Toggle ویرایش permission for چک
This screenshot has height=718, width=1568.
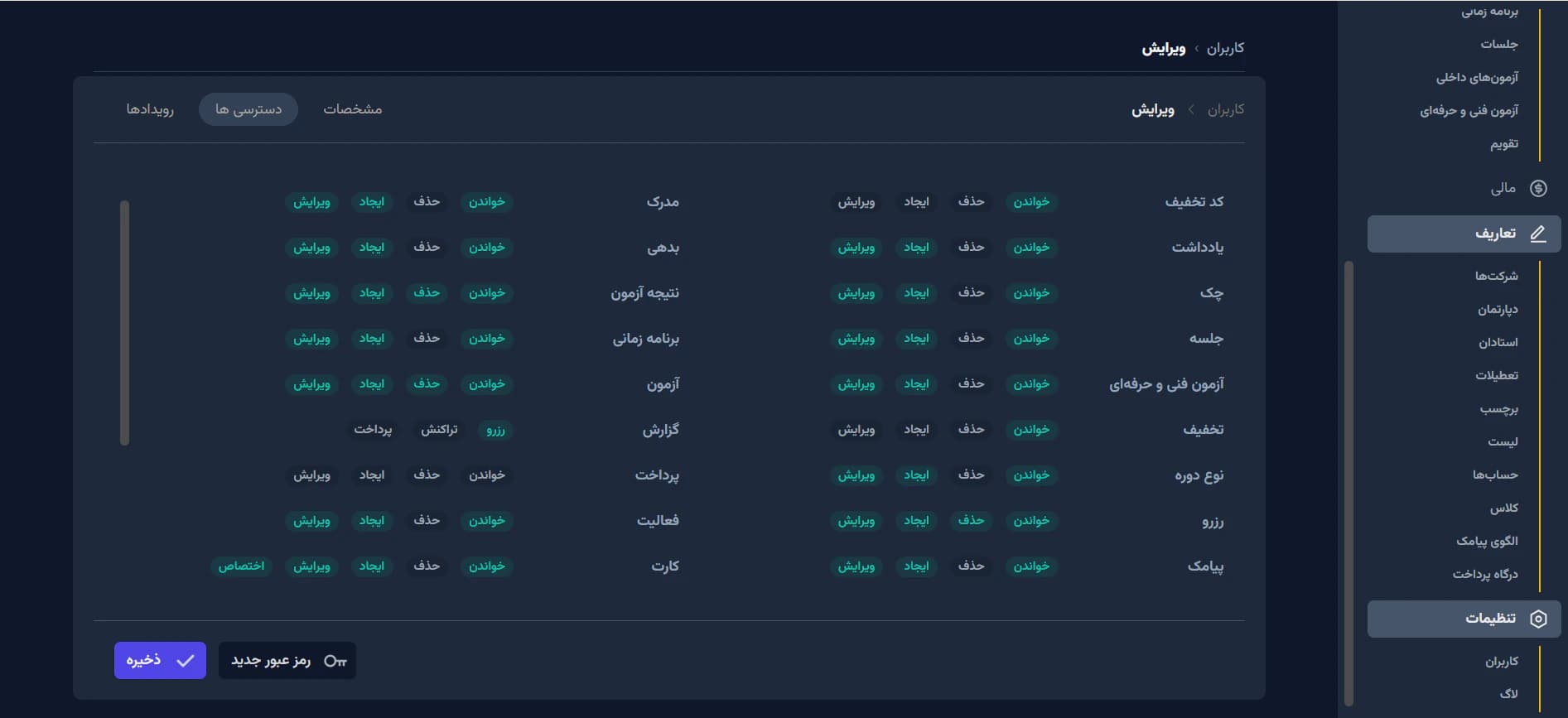click(856, 293)
